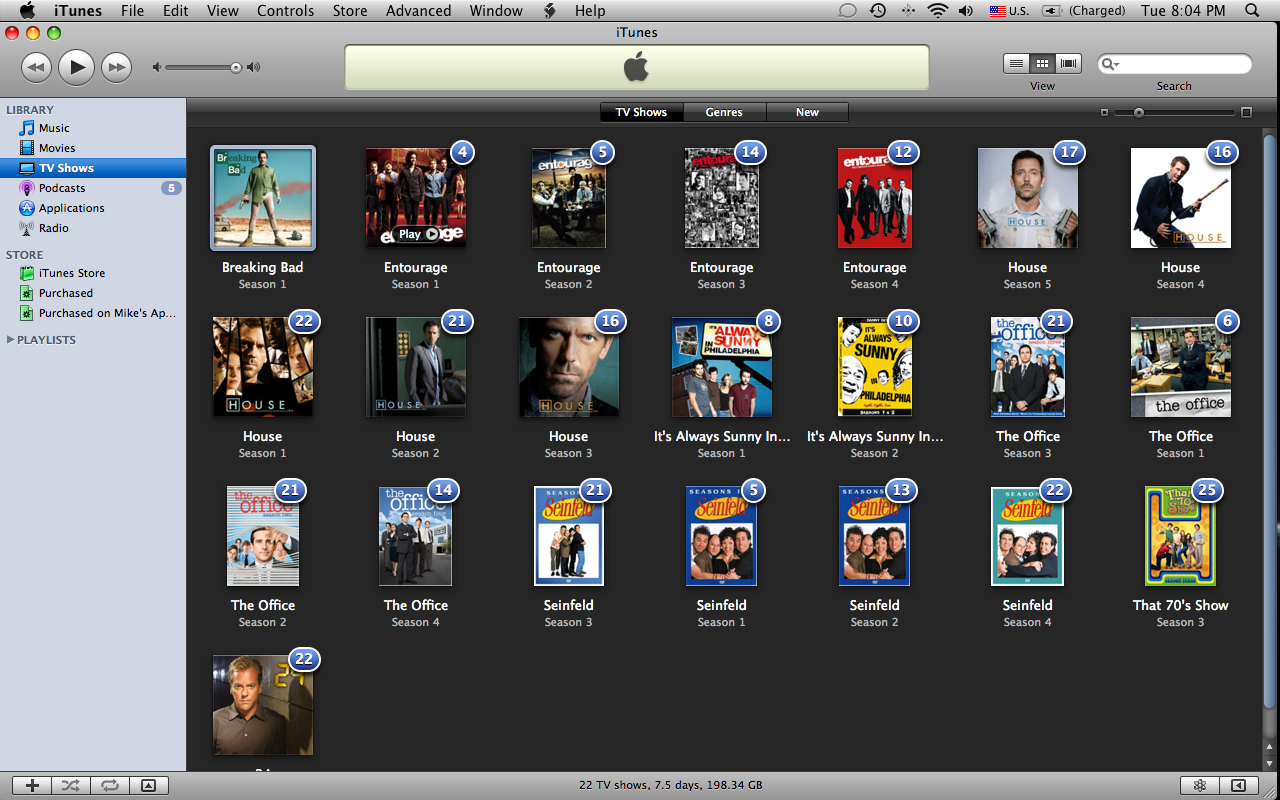Open the File menu
1280x800 pixels.
(x=132, y=11)
